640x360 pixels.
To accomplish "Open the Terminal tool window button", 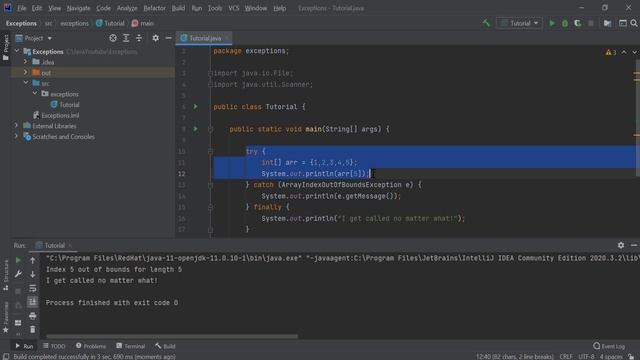I will (131, 346).
